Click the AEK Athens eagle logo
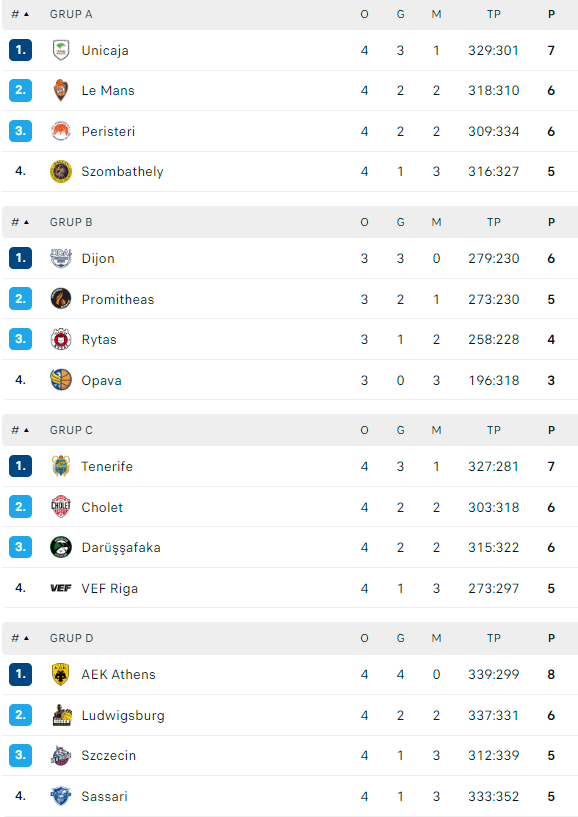 tap(61, 674)
